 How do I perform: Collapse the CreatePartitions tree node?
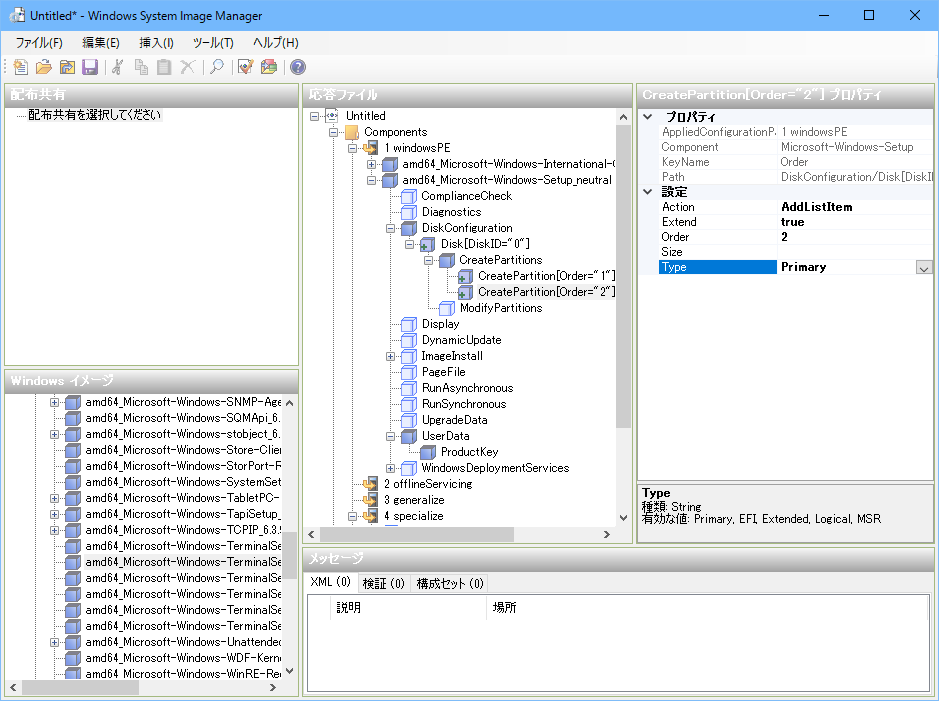pos(428,260)
